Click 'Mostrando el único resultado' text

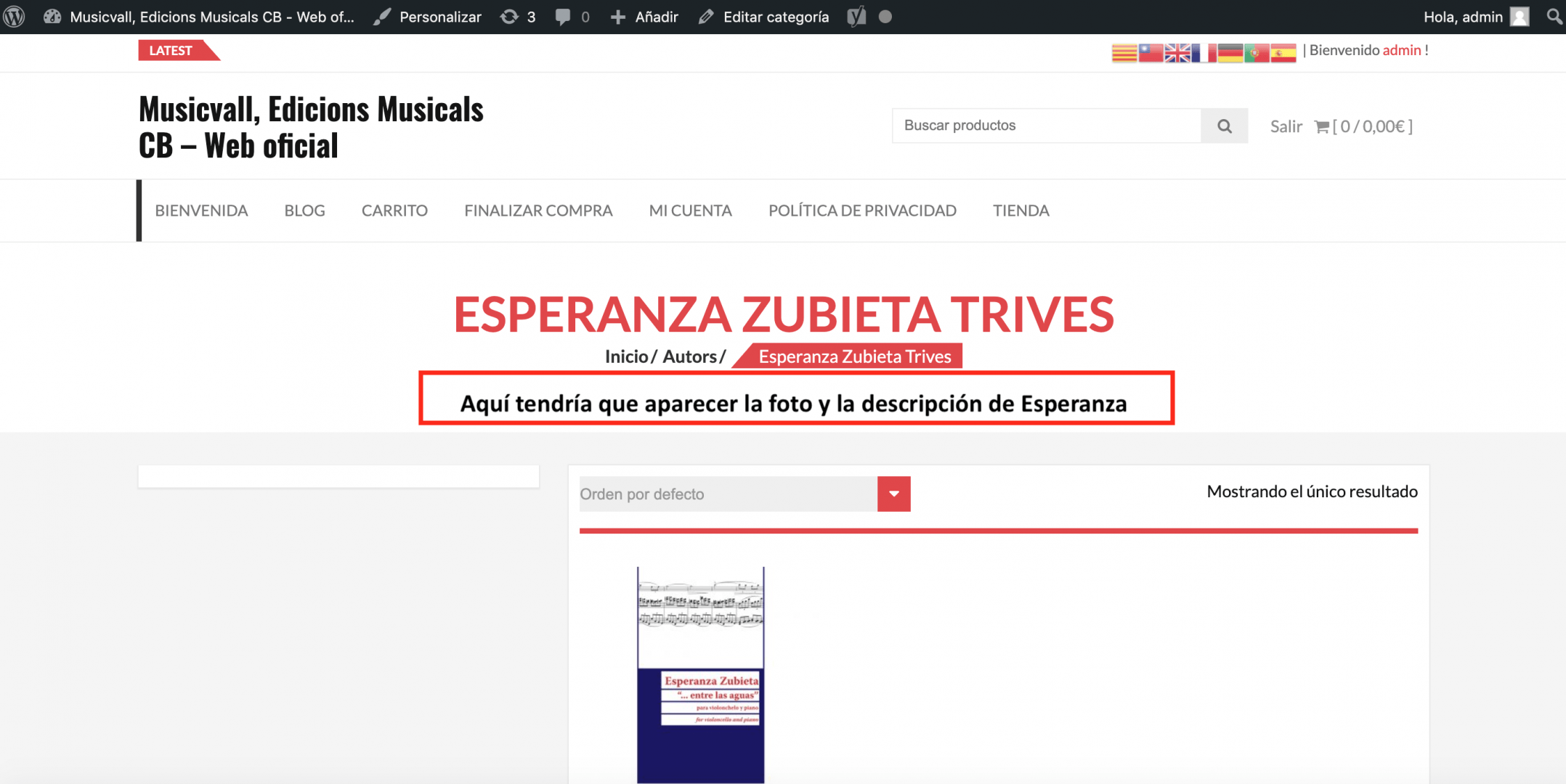pos(1312,491)
